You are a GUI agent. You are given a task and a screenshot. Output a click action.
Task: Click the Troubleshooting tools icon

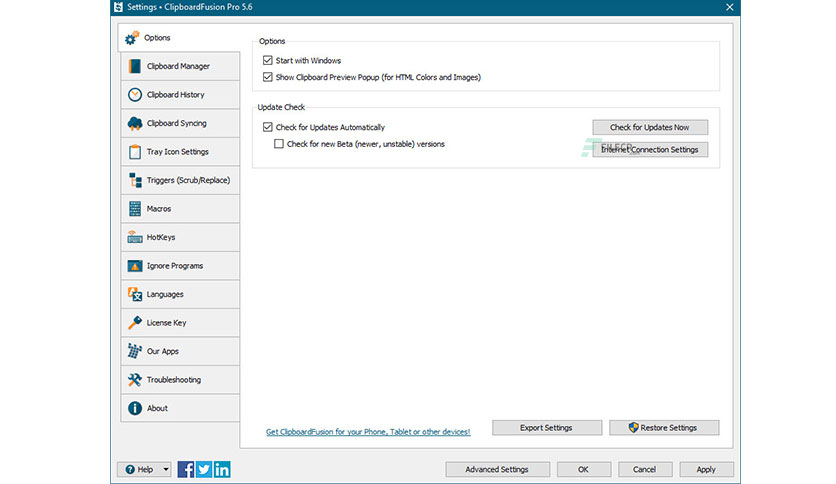135,380
